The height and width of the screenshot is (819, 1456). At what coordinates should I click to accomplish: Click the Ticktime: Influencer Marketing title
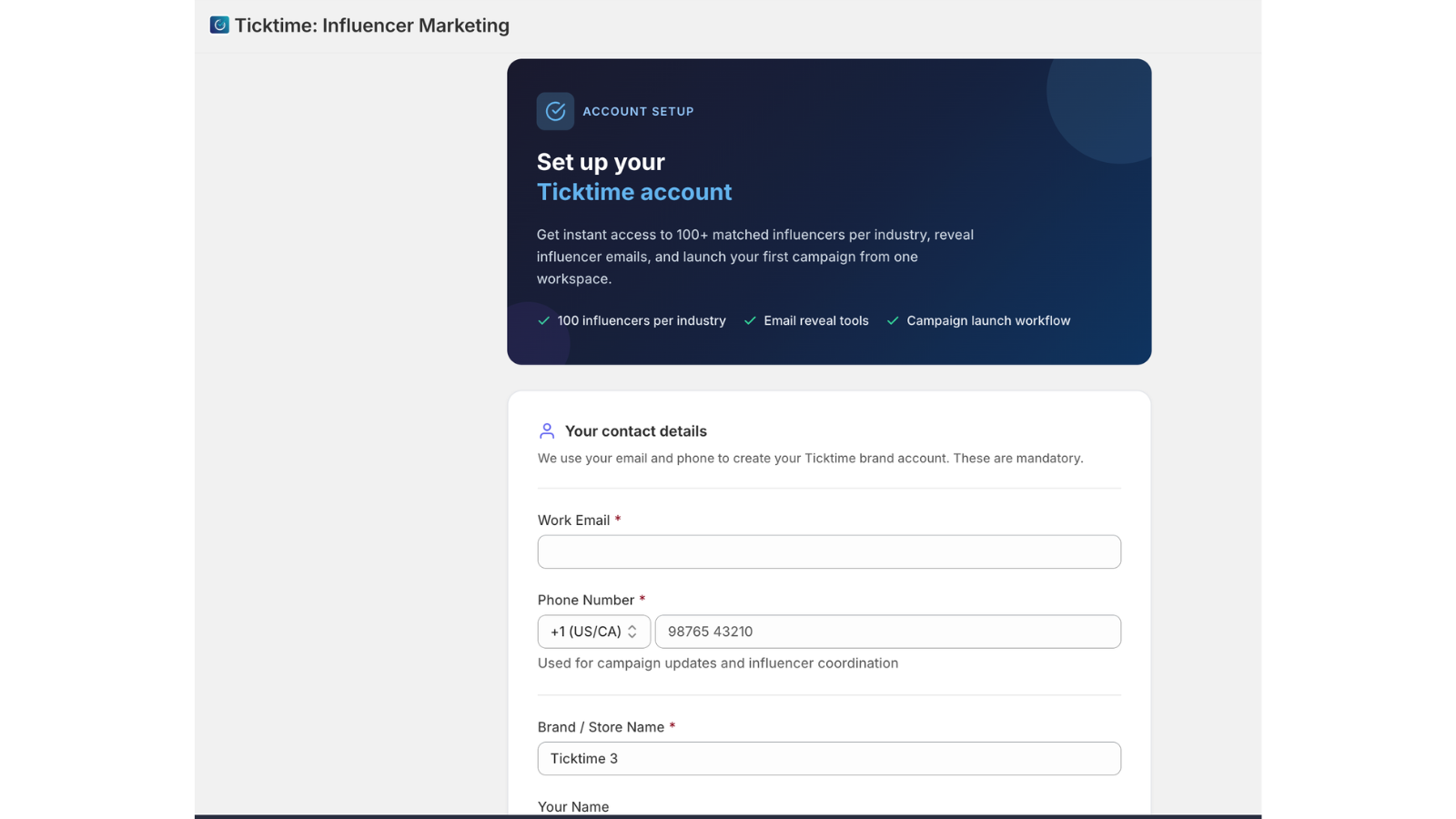[372, 25]
